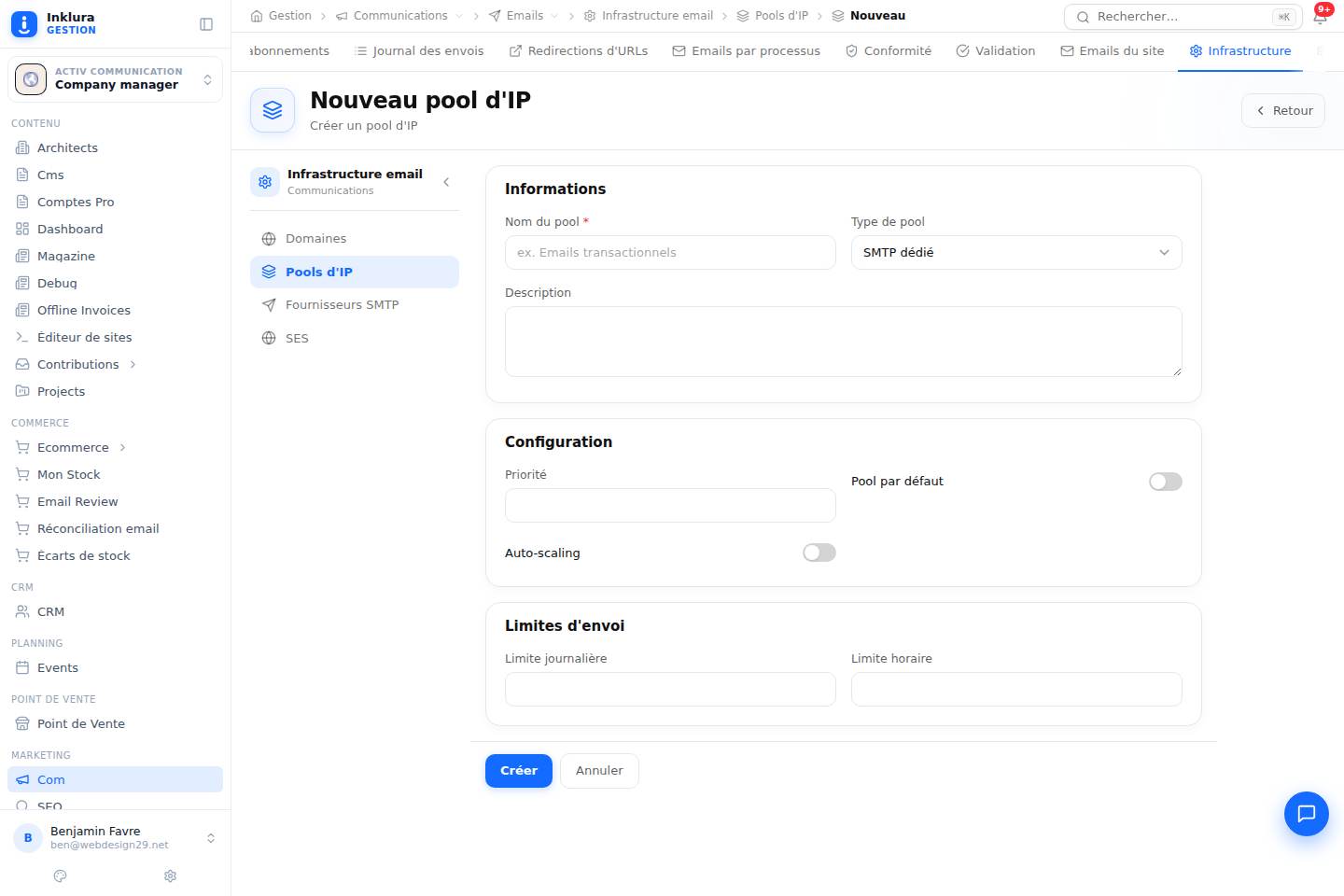
Task: Click the settings gear at sidebar bottom
Action: (x=170, y=875)
